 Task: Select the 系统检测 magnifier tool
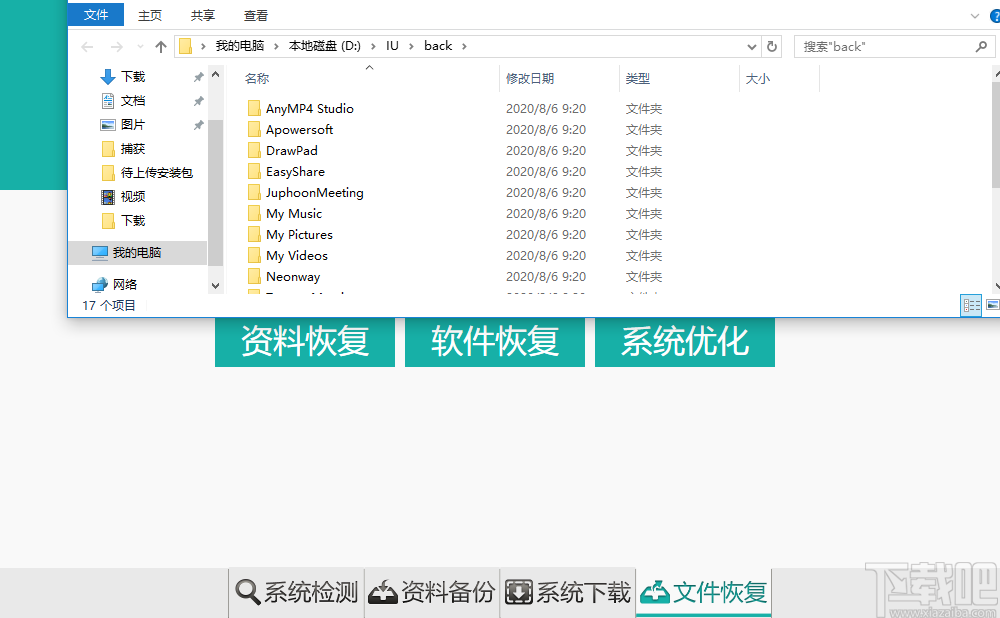click(x=296, y=592)
